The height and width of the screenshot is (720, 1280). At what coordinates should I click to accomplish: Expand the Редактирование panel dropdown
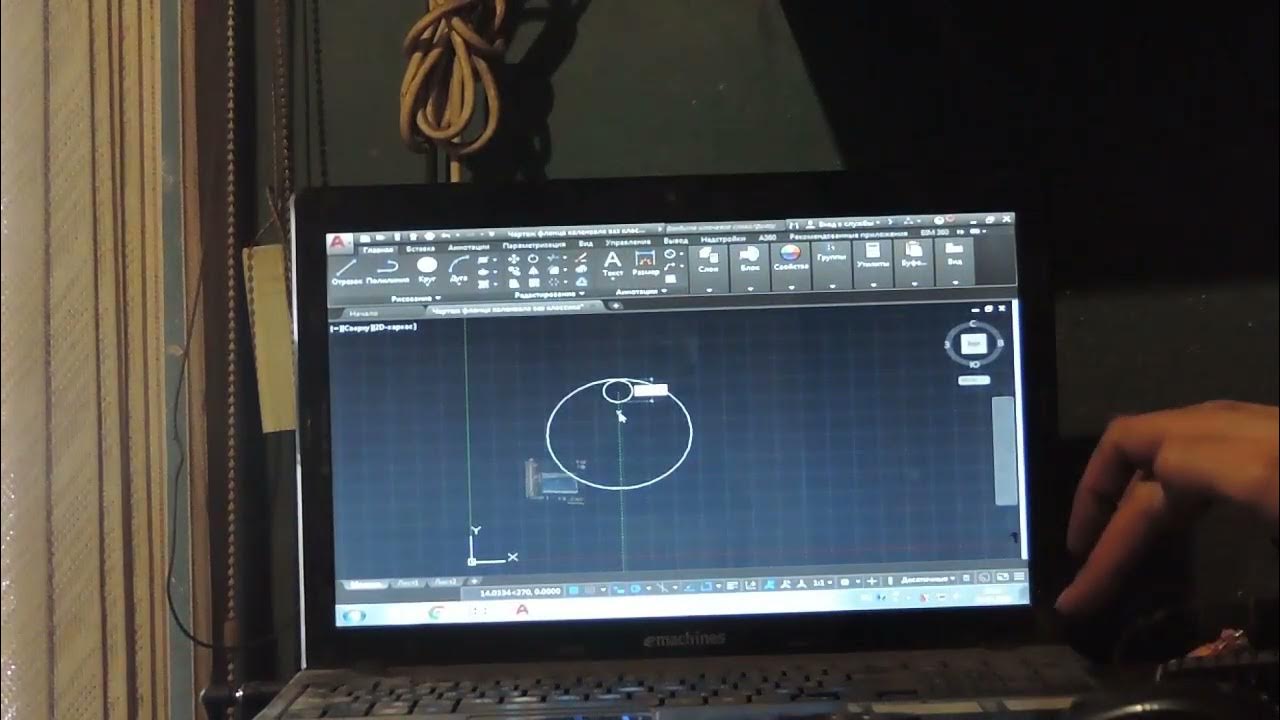coord(550,295)
